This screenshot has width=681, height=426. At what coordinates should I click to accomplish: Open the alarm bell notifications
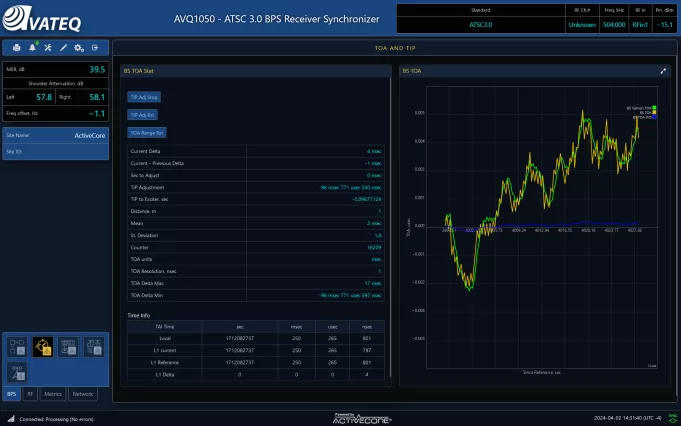[33, 47]
